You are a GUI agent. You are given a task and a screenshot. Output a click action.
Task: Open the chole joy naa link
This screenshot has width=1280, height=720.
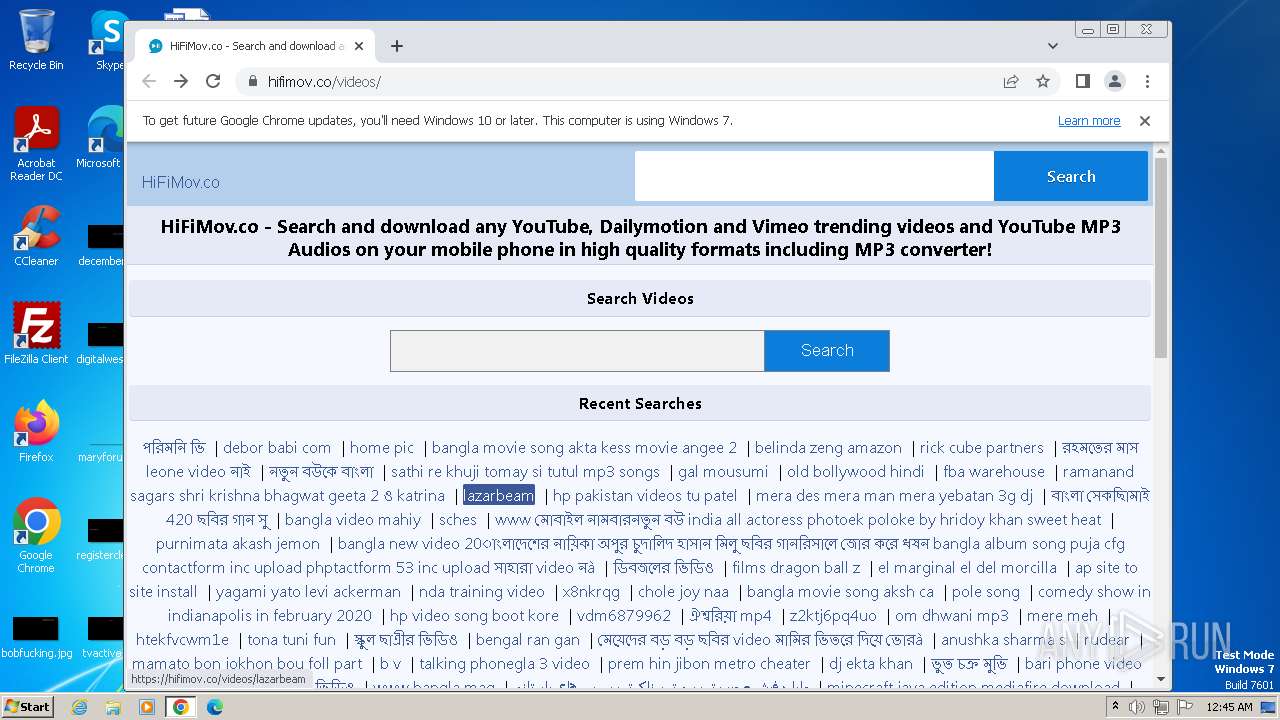coord(684,592)
